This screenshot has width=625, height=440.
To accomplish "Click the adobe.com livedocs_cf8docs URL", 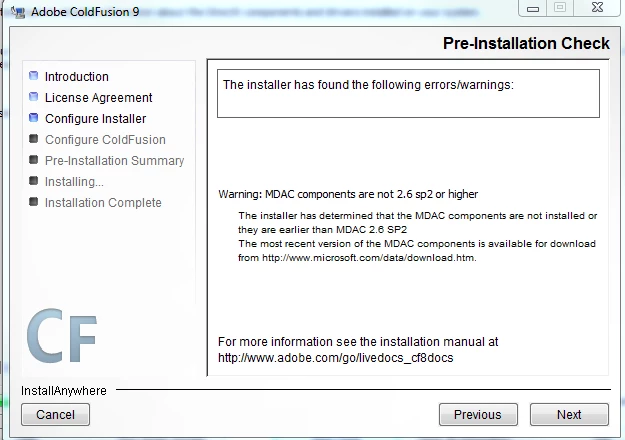I will coord(336,358).
